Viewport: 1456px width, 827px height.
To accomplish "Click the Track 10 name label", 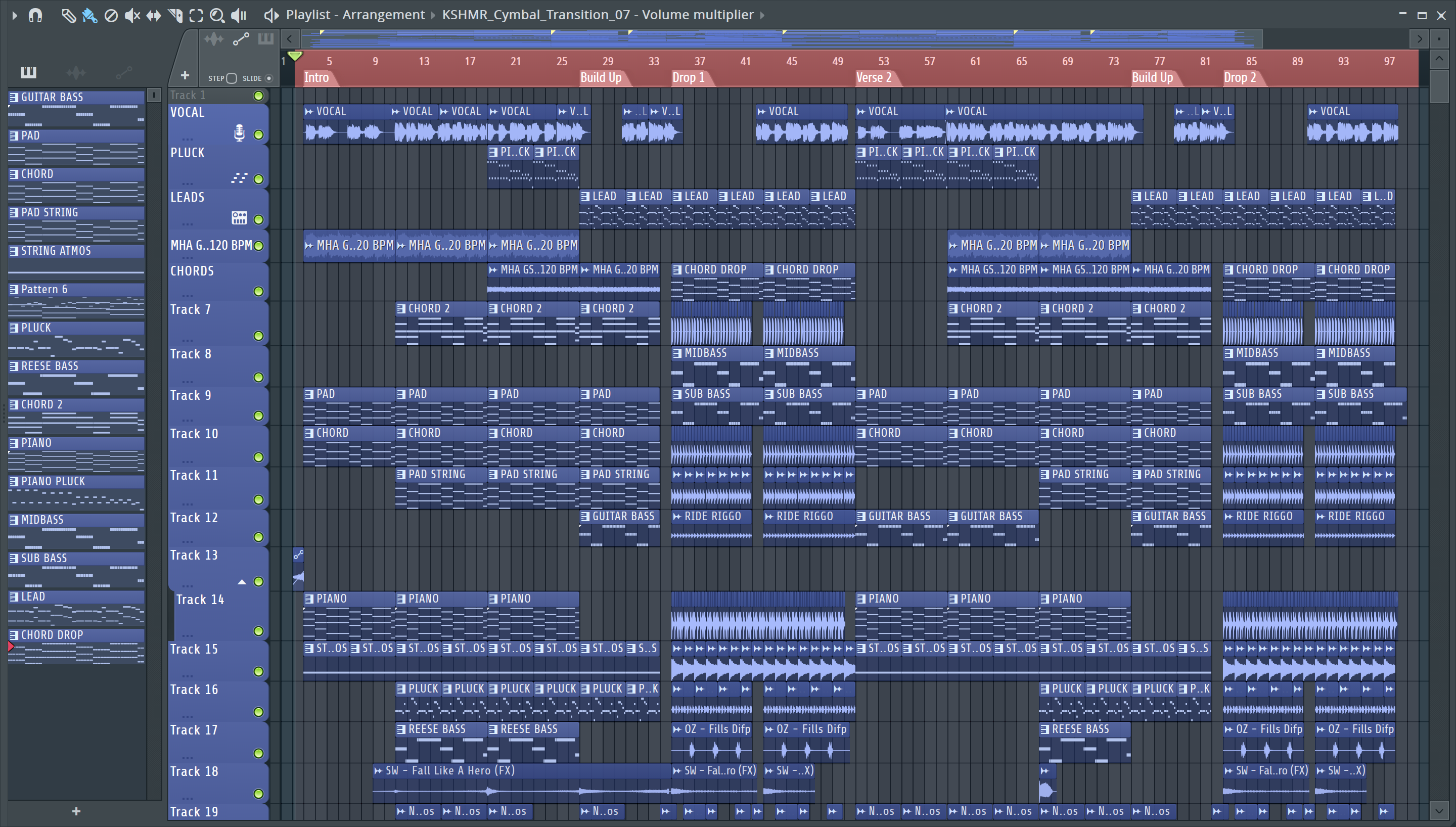I will click(x=194, y=434).
